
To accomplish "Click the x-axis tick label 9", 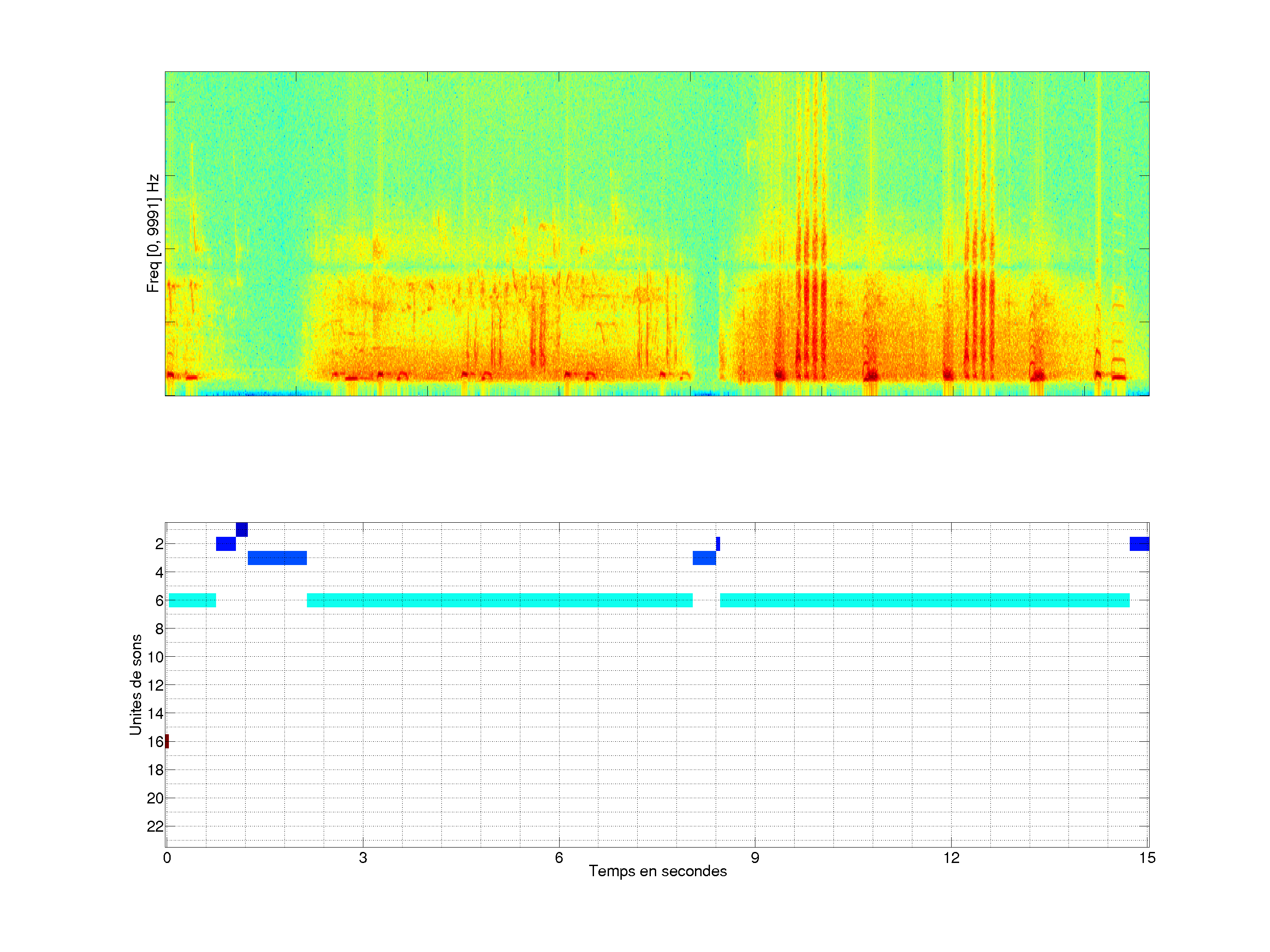I will (755, 858).
